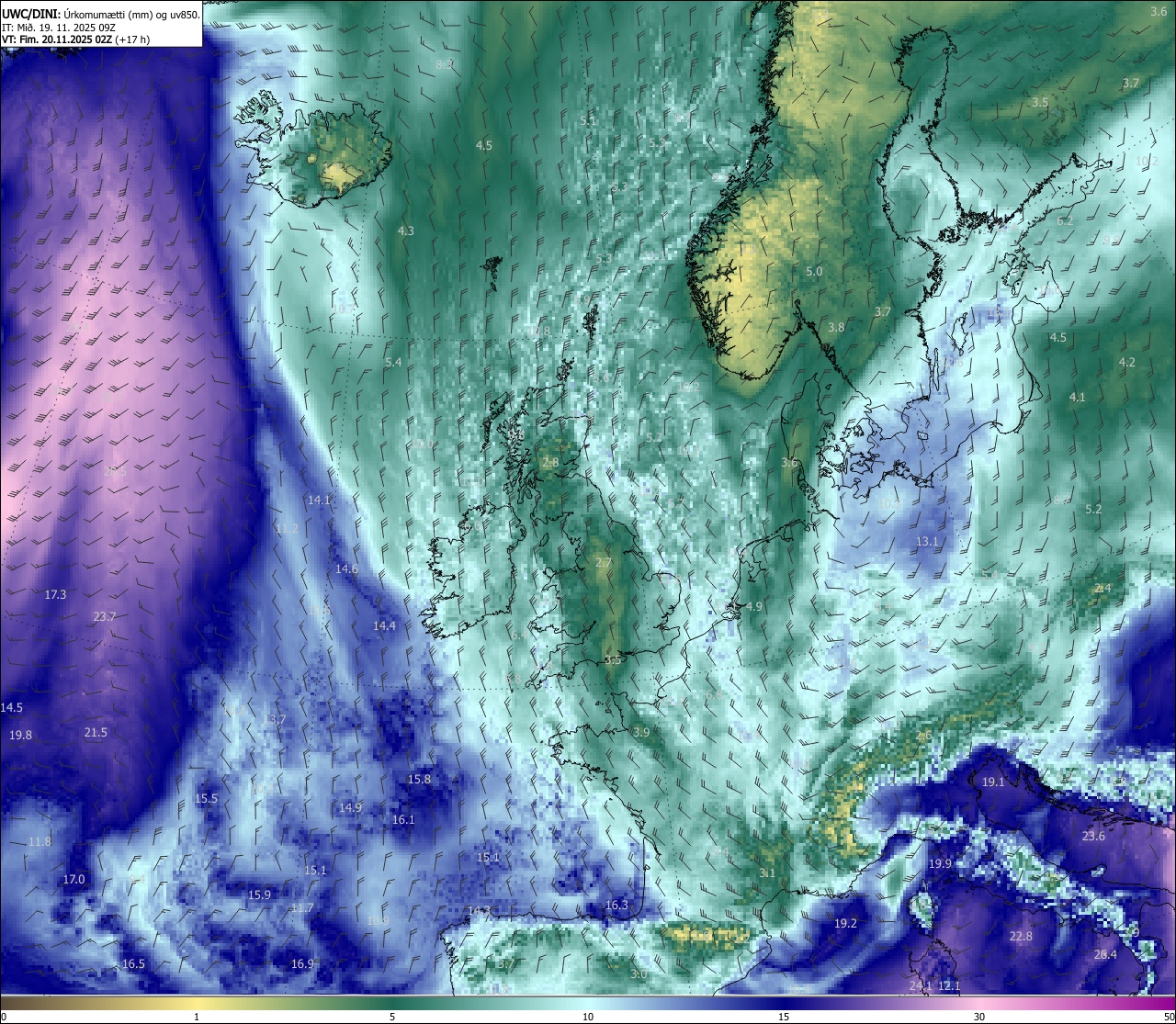Click the 15.8 value label
Viewport: 1176px width, 1024px height.
coord(419,779)
